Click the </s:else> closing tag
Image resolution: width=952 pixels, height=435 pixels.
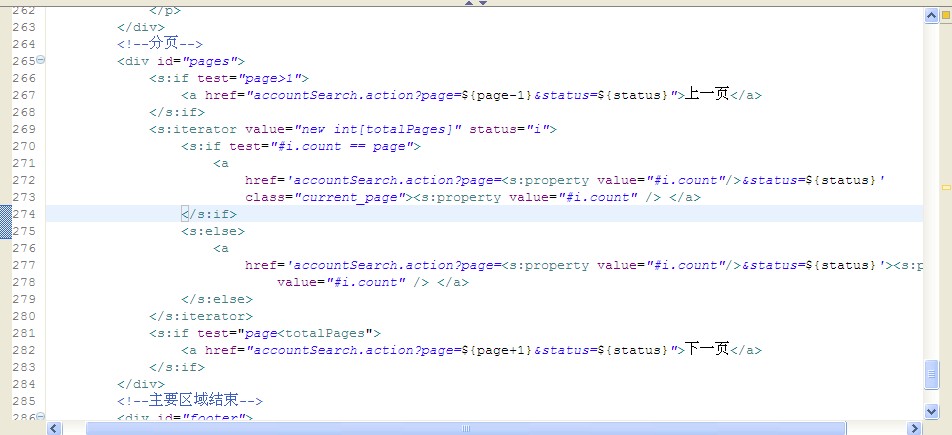pos(217,299)
